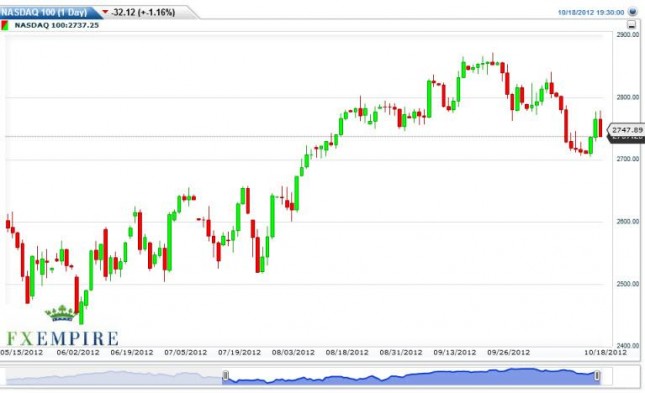Click the 2500.00 price axis label
This screenshot has height=393, width=645.
pos(628,284)
